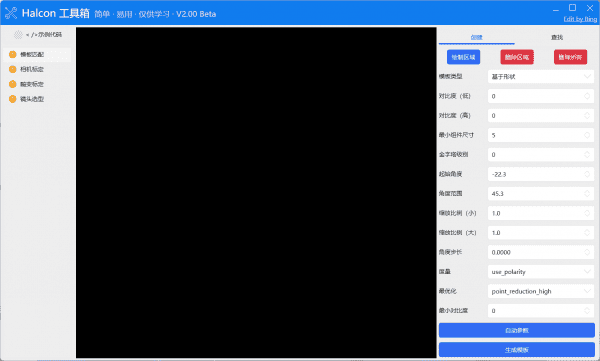The width and height of the screenshot is (600, 361).
Task: Open the use_polarity dropdown
Action: (x=541, y=272)
